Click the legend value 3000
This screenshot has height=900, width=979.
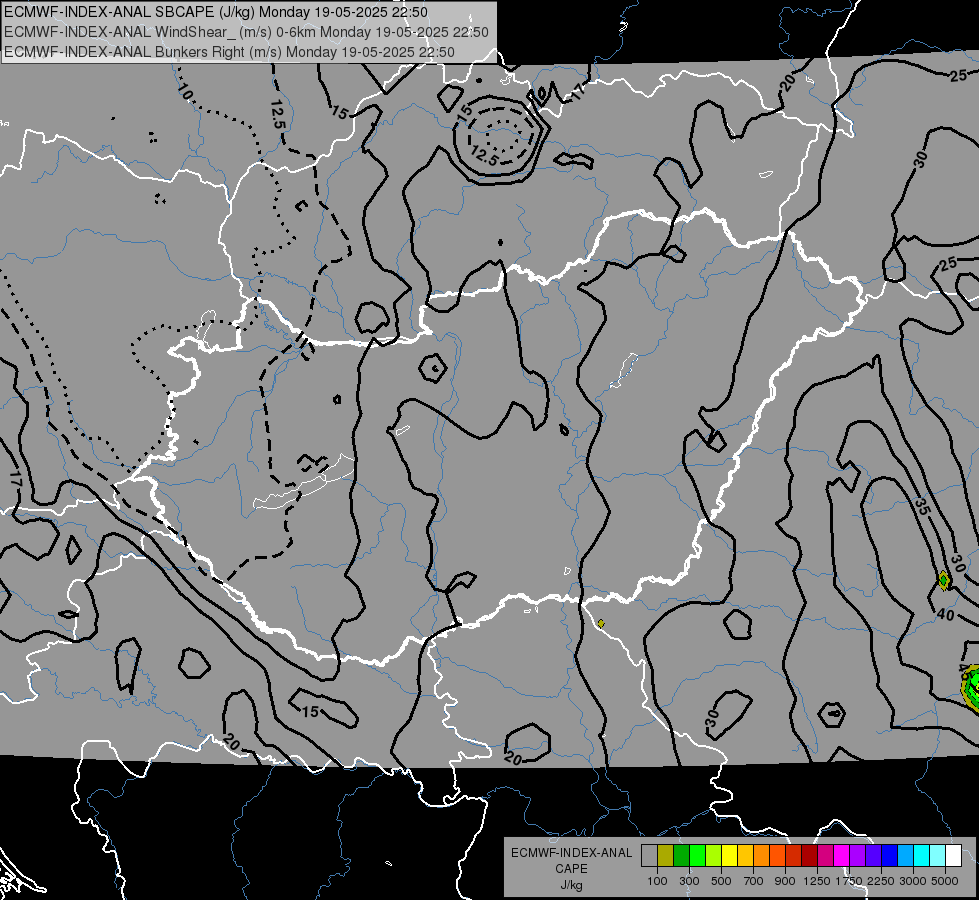click(x=913, y=881)
